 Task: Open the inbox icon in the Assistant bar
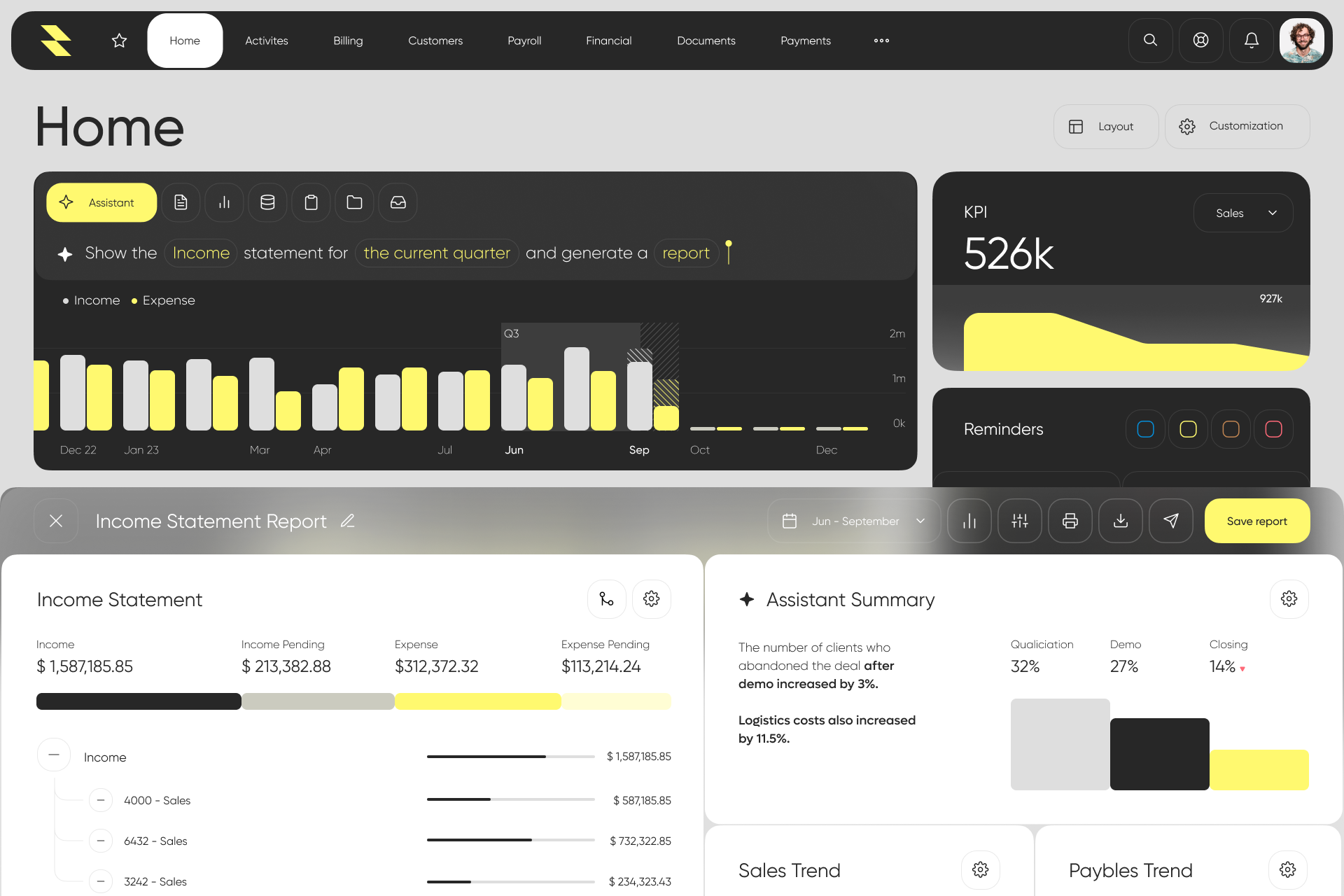coord(398,202)
